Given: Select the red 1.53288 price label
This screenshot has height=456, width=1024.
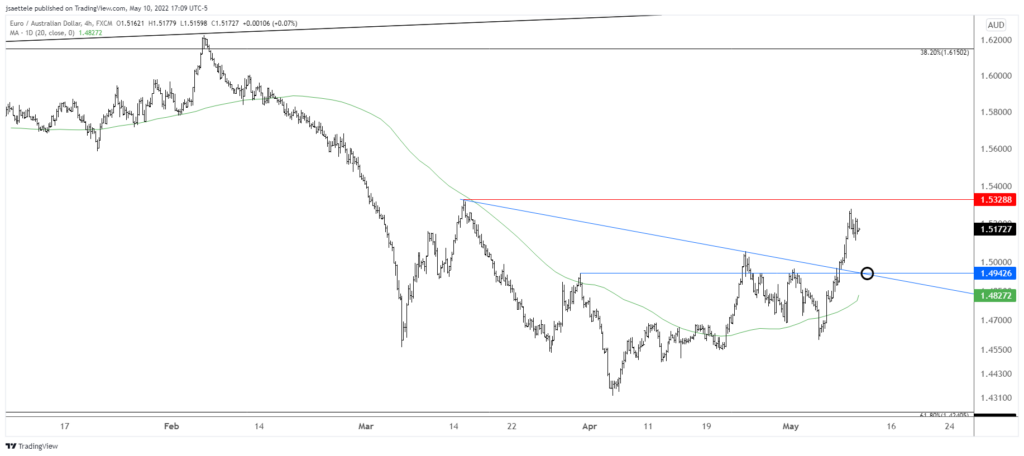Looking at the screenshot, I should (993, 199).
